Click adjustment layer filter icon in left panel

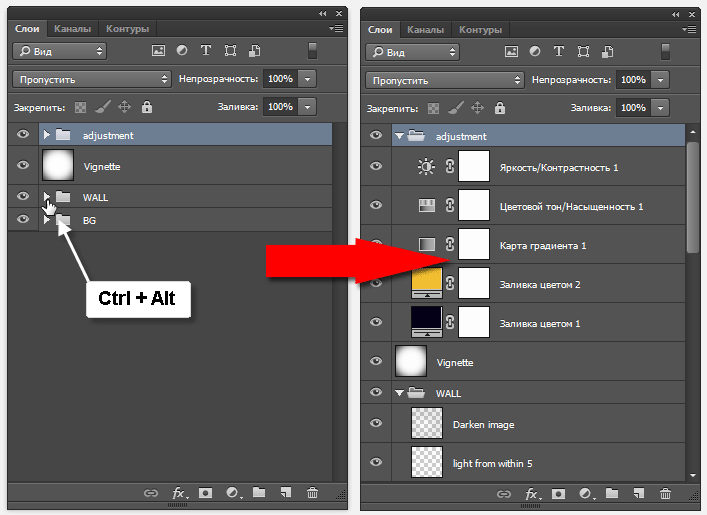[182, 51]
